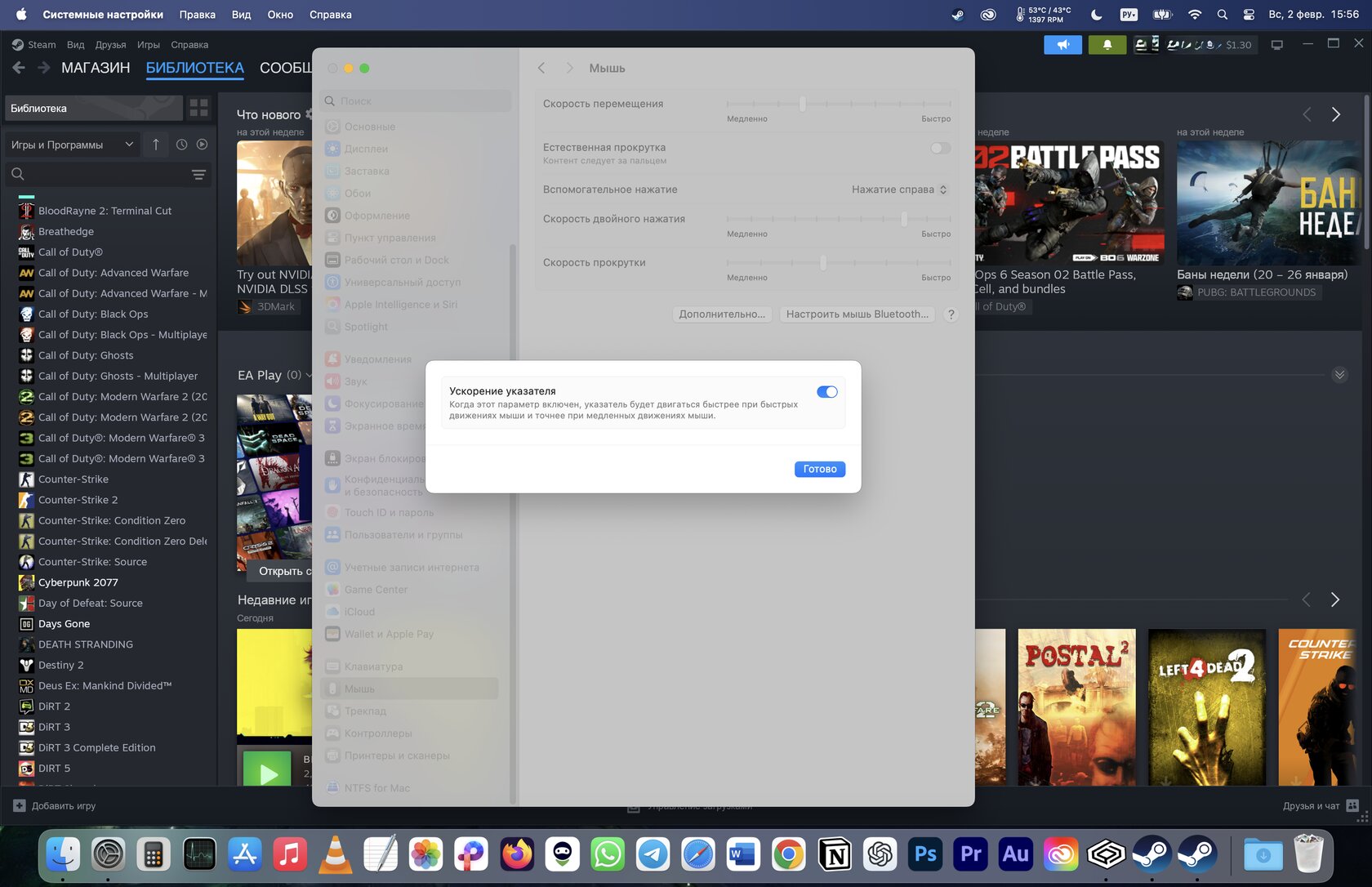Click Steam back navigation arrow

tap(19, 68)
